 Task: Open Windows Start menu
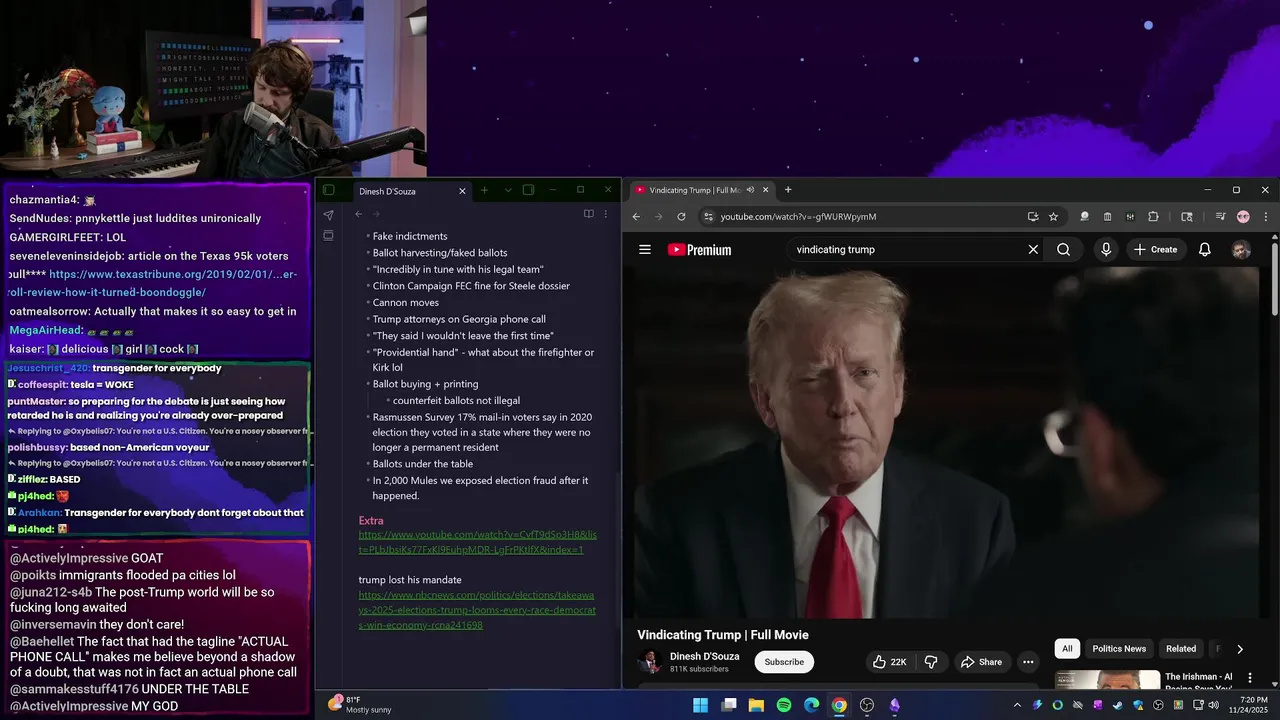click(701, 705)
